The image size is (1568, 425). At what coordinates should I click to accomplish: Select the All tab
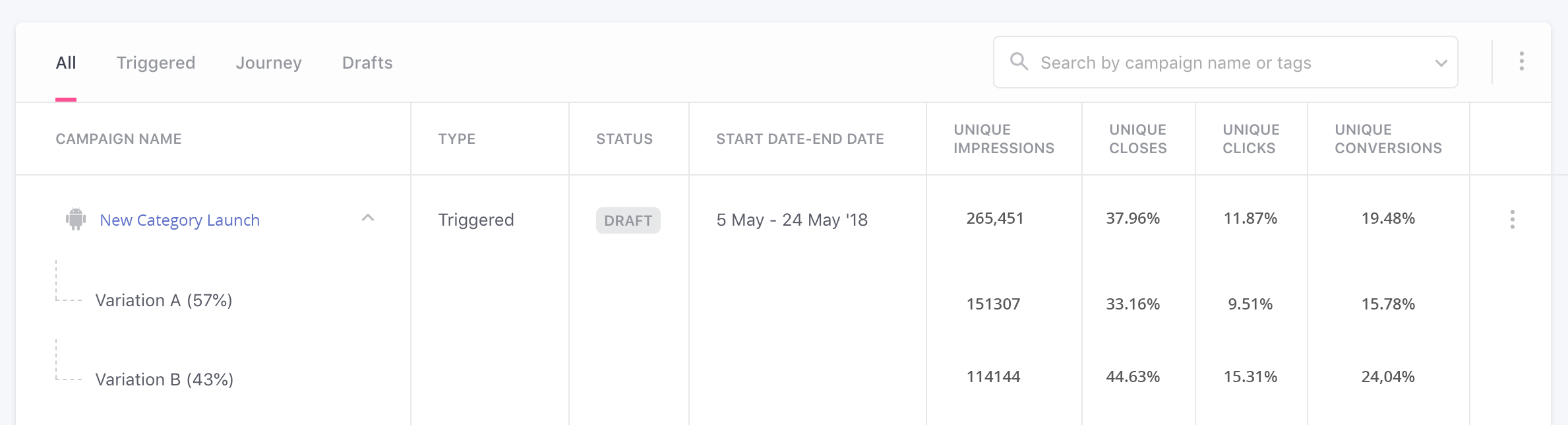[x=66, y=63]
